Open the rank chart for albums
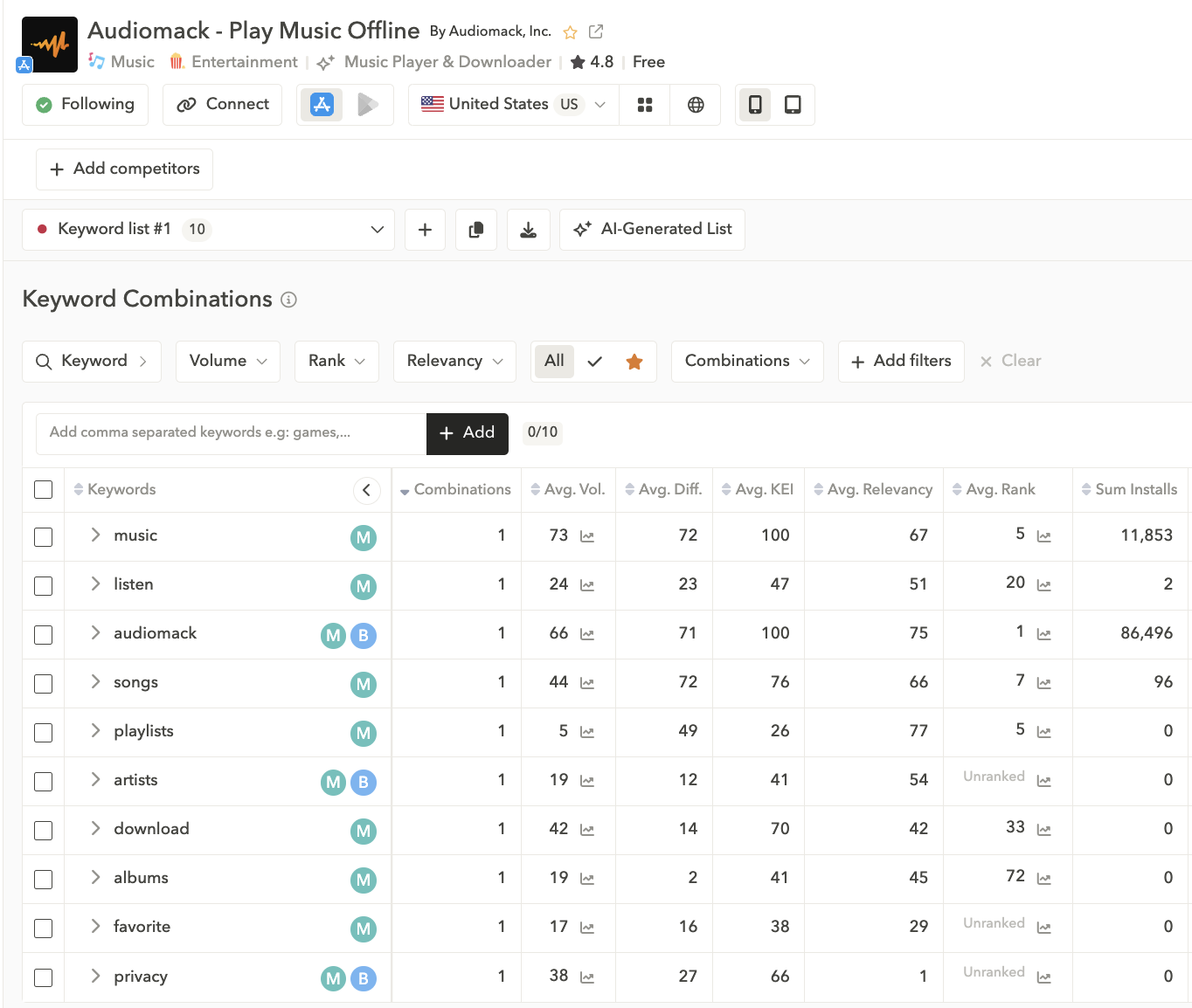The height and width of the screenshot is (1008, 1192). point(1043,879)
